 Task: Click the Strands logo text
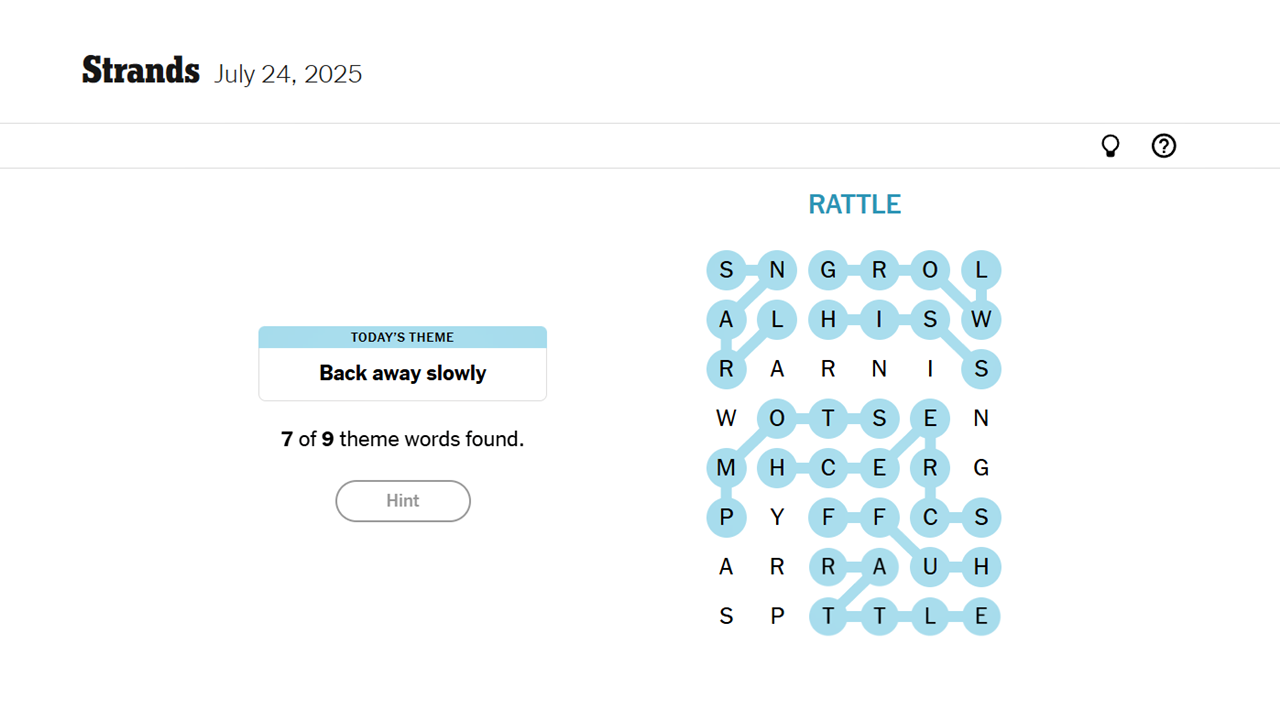point(140,70)
